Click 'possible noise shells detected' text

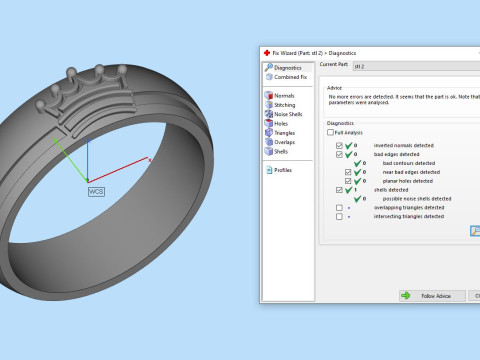[x=417, y=199]
